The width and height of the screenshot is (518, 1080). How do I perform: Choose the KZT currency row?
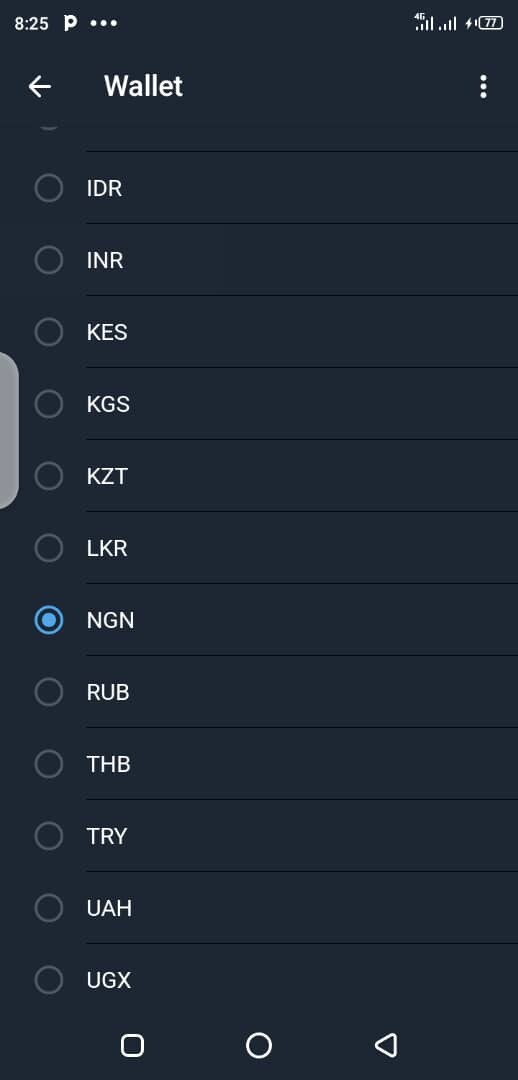pos(259,476)
